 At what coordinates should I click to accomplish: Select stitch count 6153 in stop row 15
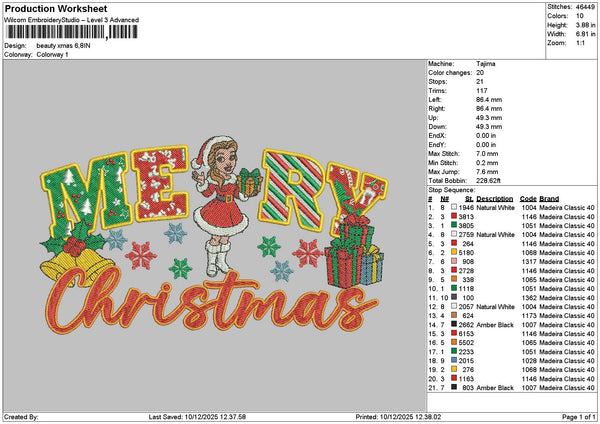tap(466, 334)
